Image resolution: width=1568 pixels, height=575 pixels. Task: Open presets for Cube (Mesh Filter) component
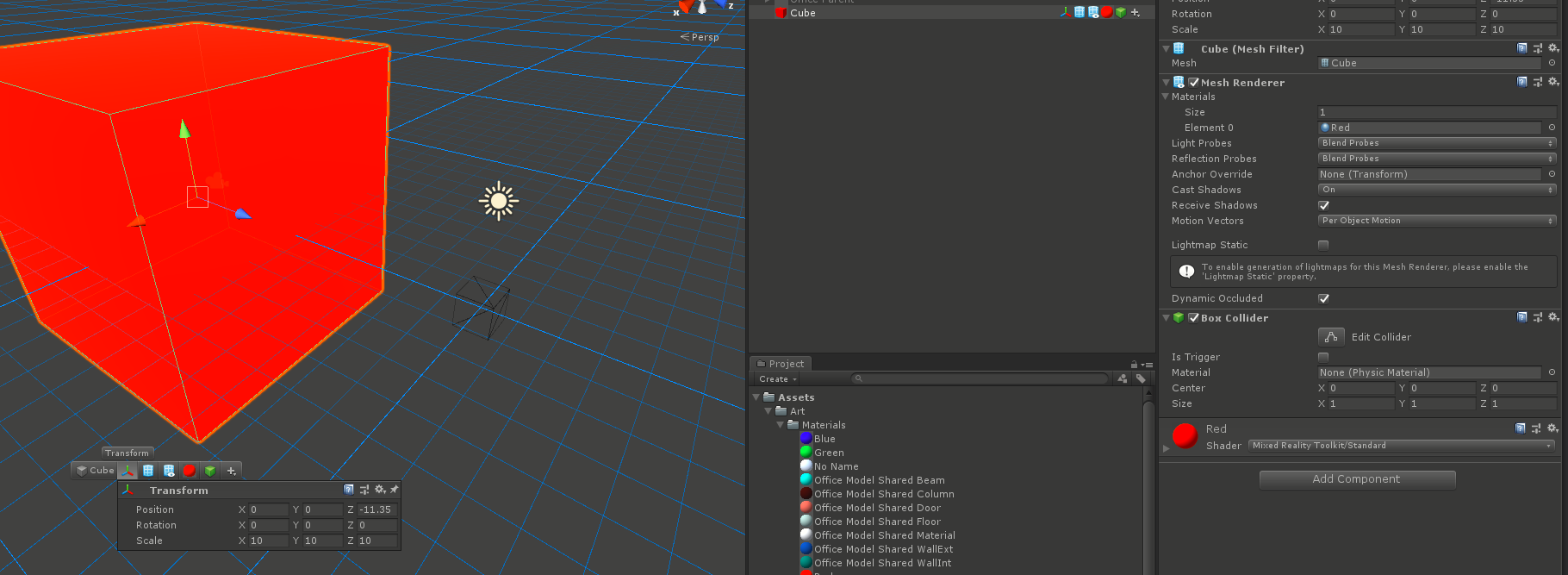1538,48
